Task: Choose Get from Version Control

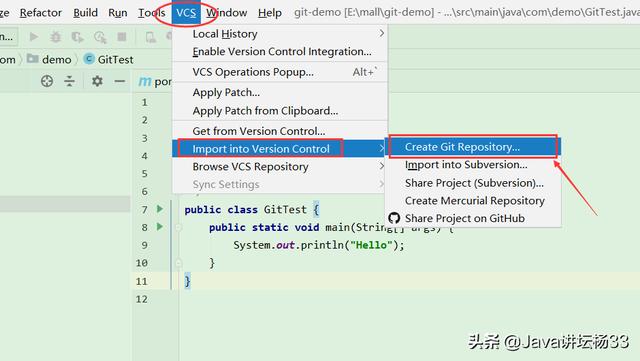Action: click(280, 131)
